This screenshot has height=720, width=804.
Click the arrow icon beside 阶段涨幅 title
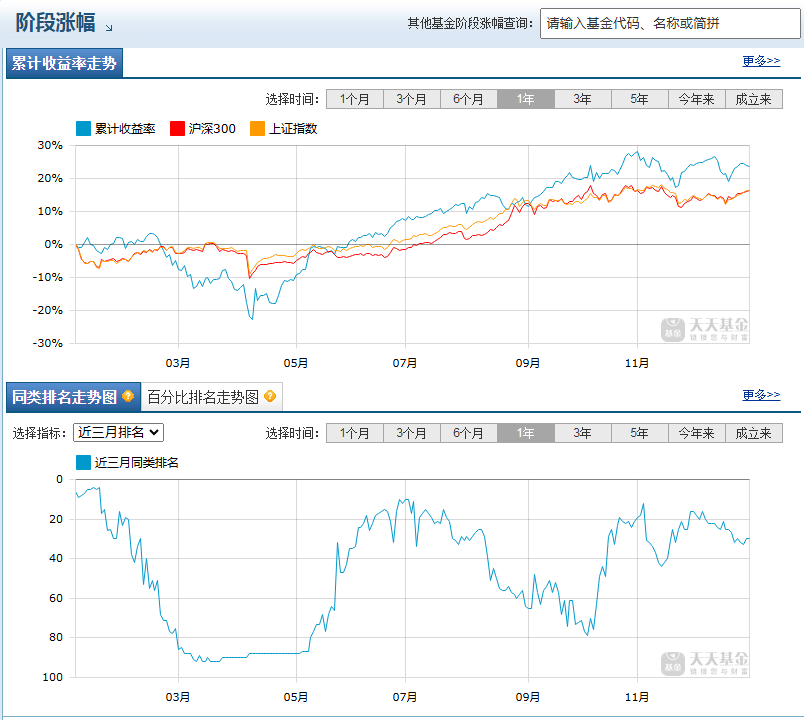pos(109,28)
